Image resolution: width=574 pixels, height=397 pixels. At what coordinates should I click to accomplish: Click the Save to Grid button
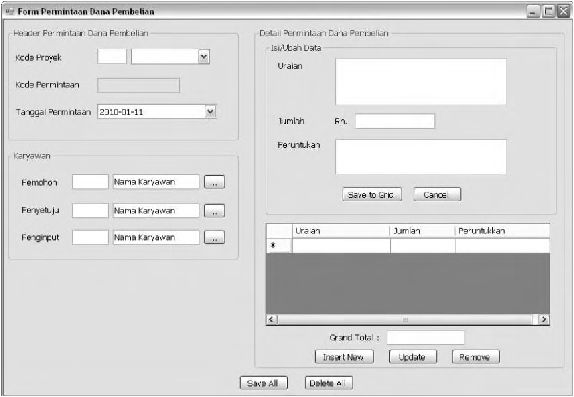pyautogui.click(x=372, y=194)
